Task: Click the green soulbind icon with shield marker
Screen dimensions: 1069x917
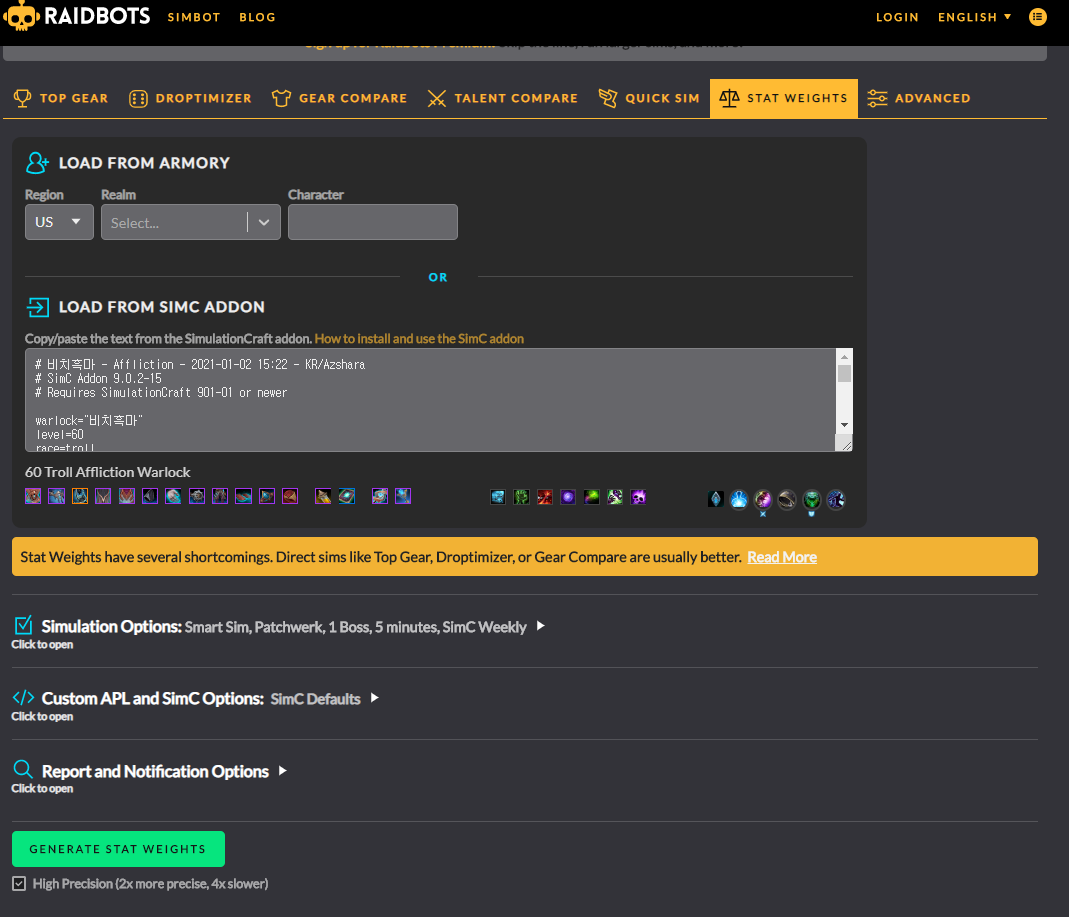Action: (811, 500)
